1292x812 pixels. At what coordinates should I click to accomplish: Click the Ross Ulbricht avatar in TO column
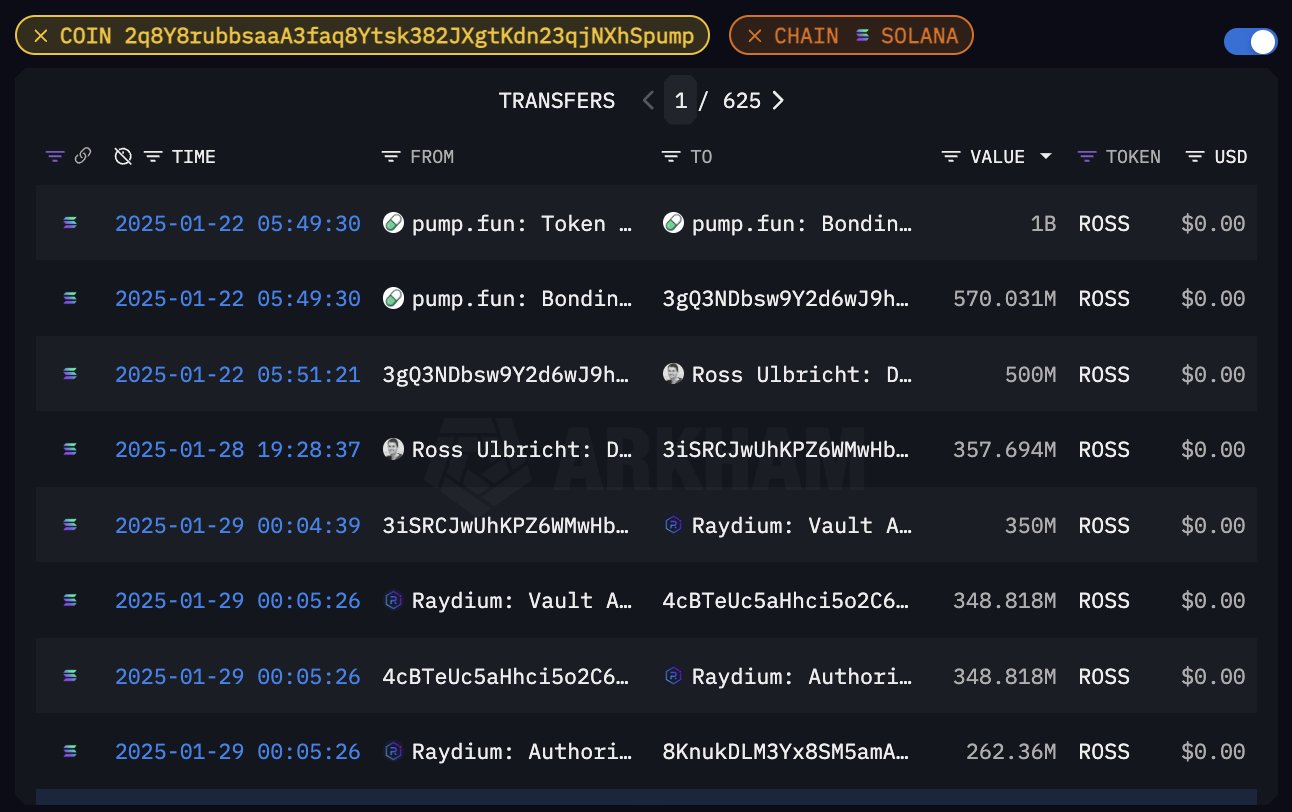tap(673, 374)
